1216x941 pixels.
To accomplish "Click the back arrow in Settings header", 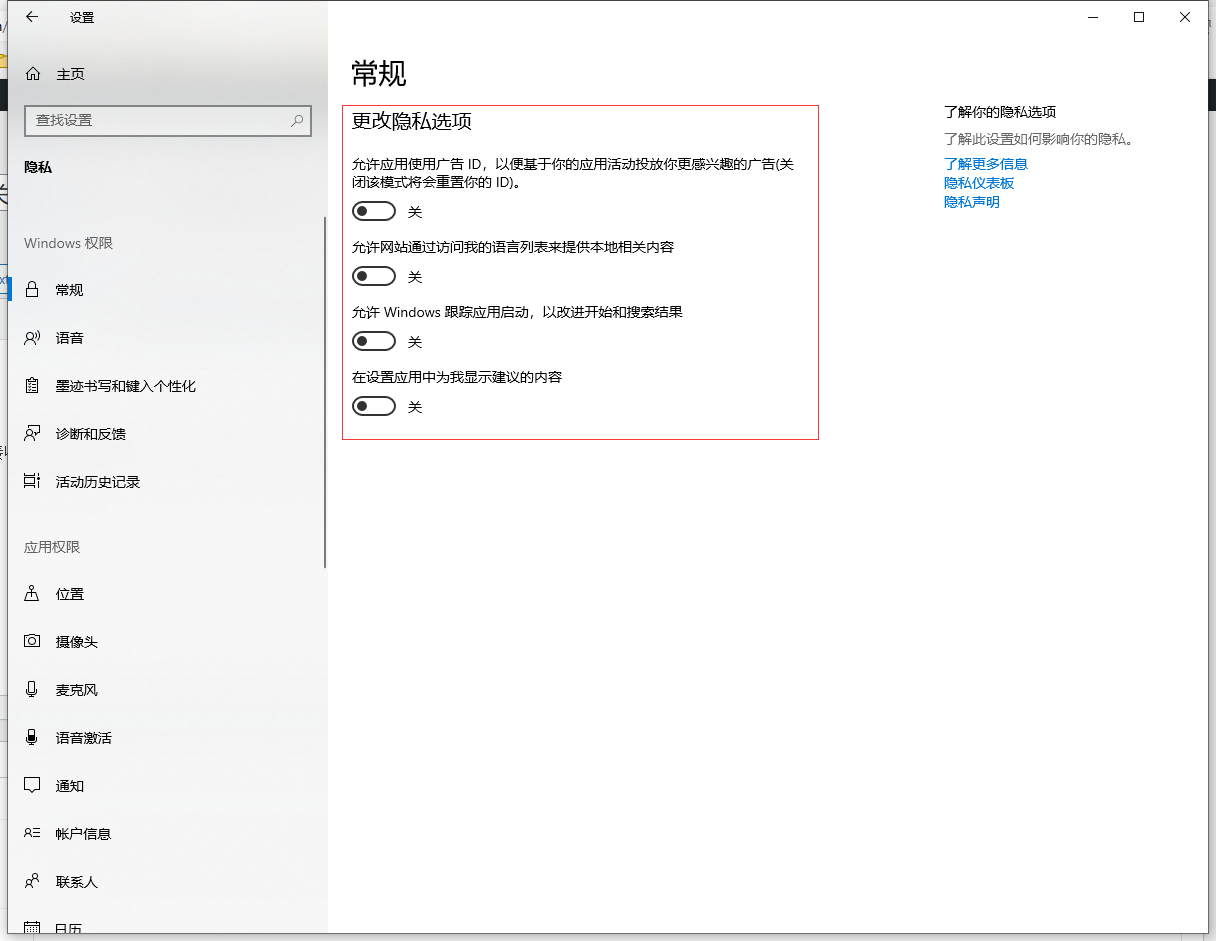I will pos(32,17).
